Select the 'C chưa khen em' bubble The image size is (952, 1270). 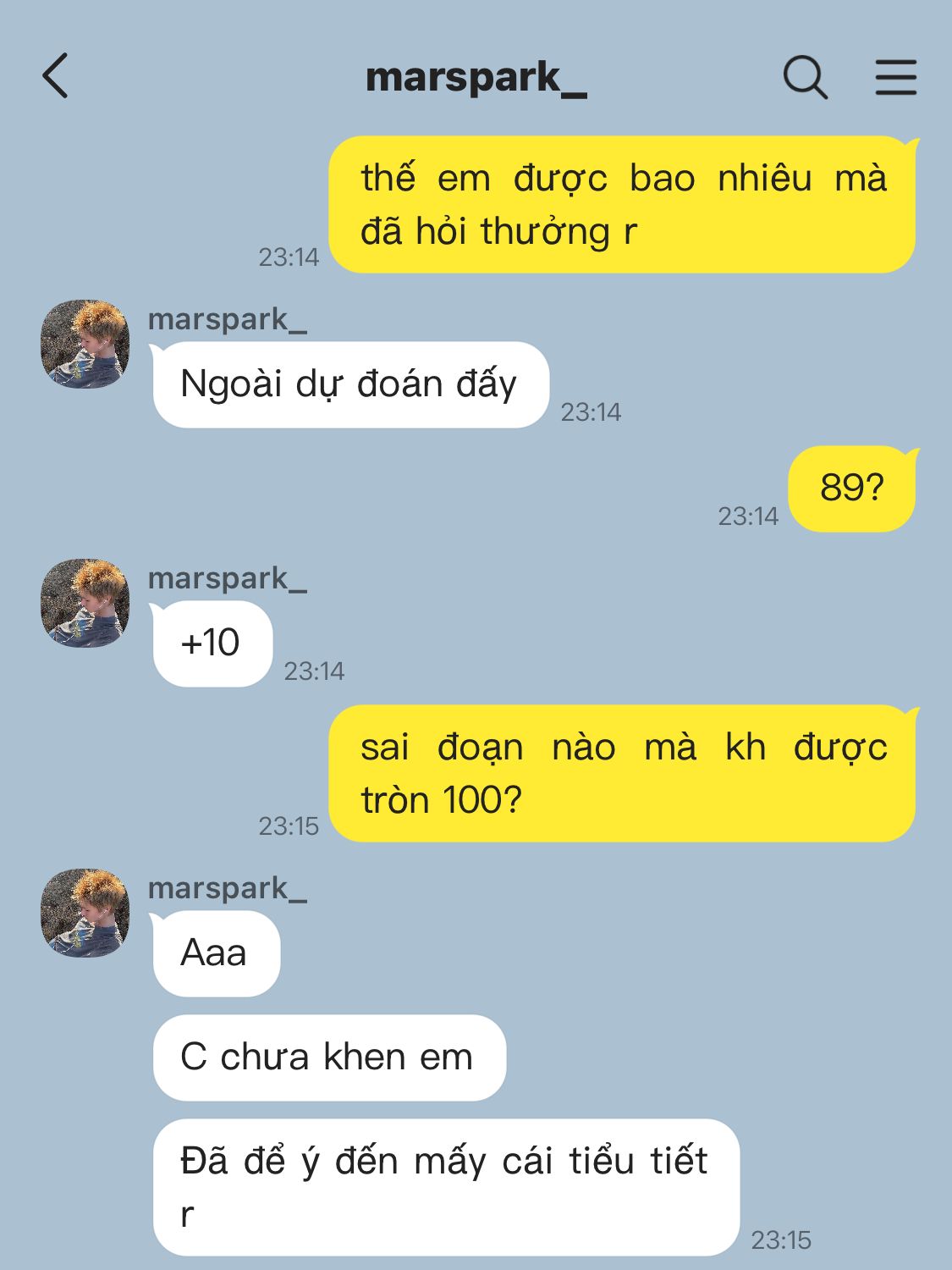329,1057
